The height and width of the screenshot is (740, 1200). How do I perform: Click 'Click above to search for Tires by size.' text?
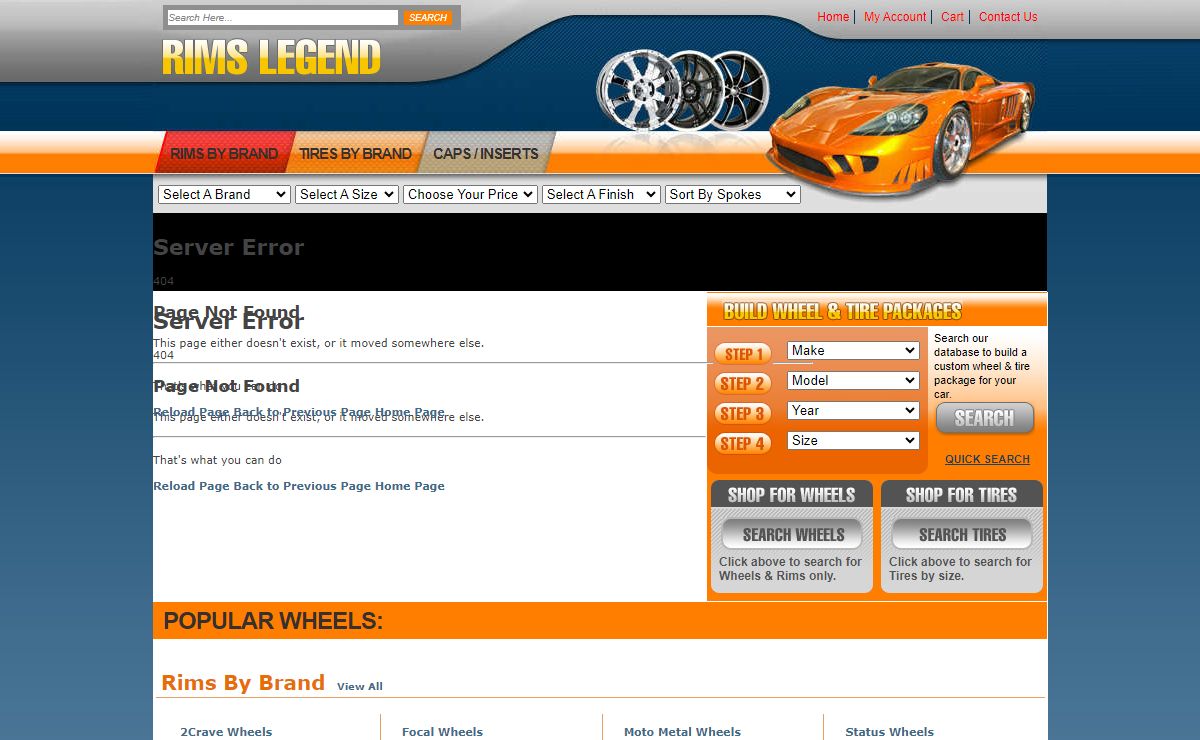[960, 569]
